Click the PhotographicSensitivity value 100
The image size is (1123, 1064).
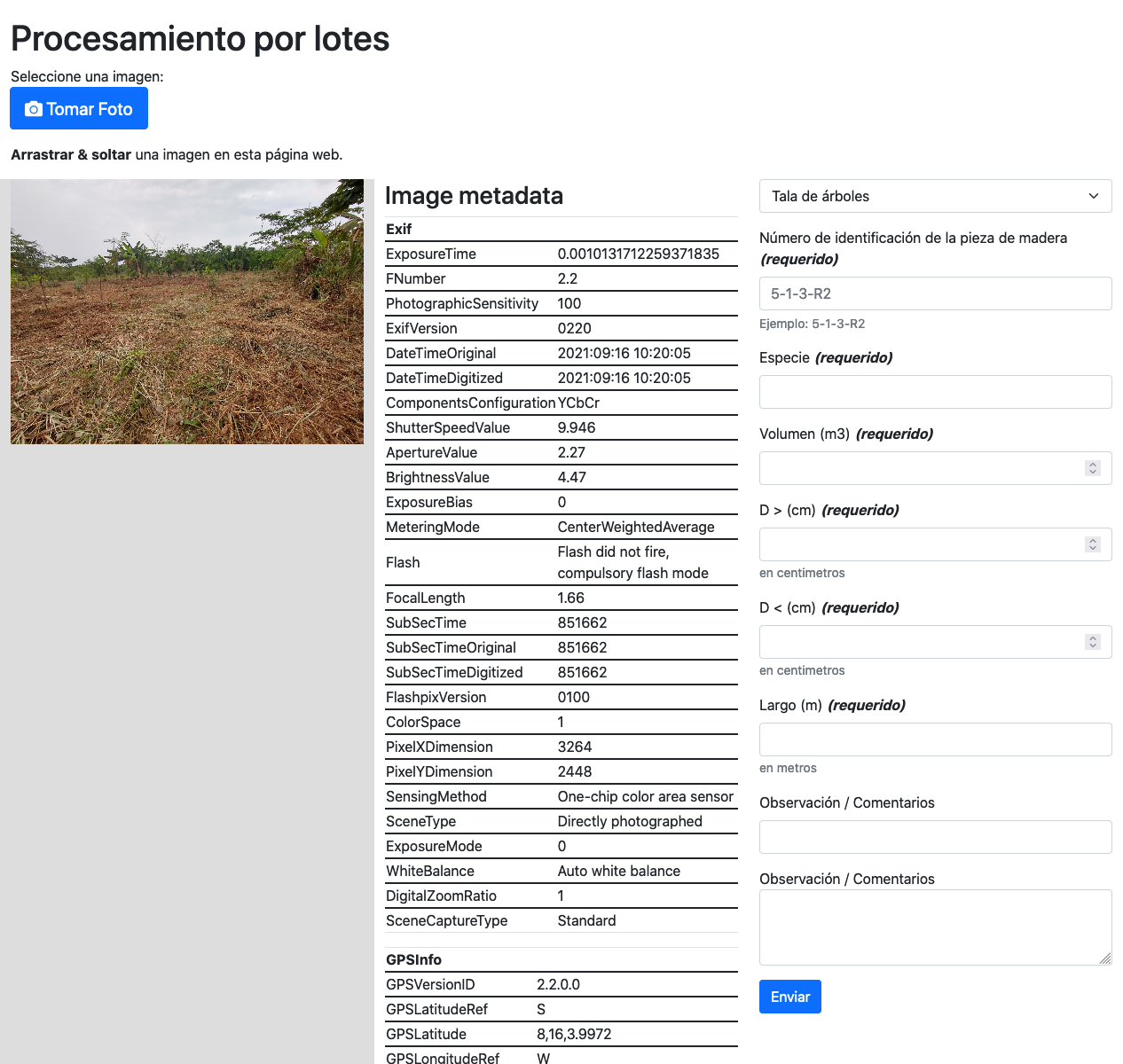click(569, 303)
